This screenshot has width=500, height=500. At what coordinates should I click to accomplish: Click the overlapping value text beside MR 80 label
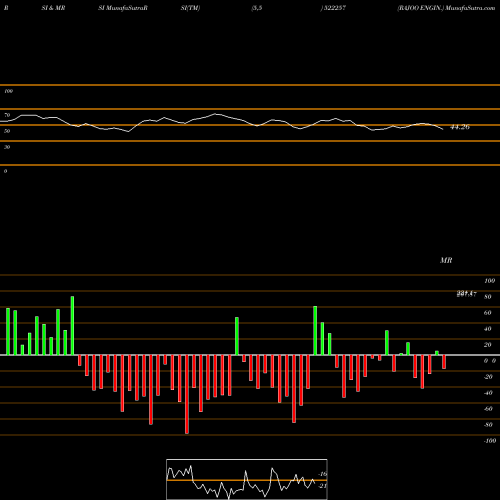coord(466,294)
